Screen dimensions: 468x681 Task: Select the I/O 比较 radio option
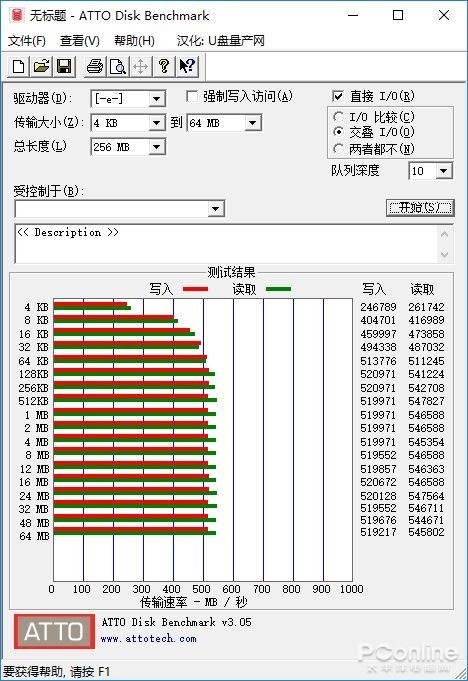(338, 117)
